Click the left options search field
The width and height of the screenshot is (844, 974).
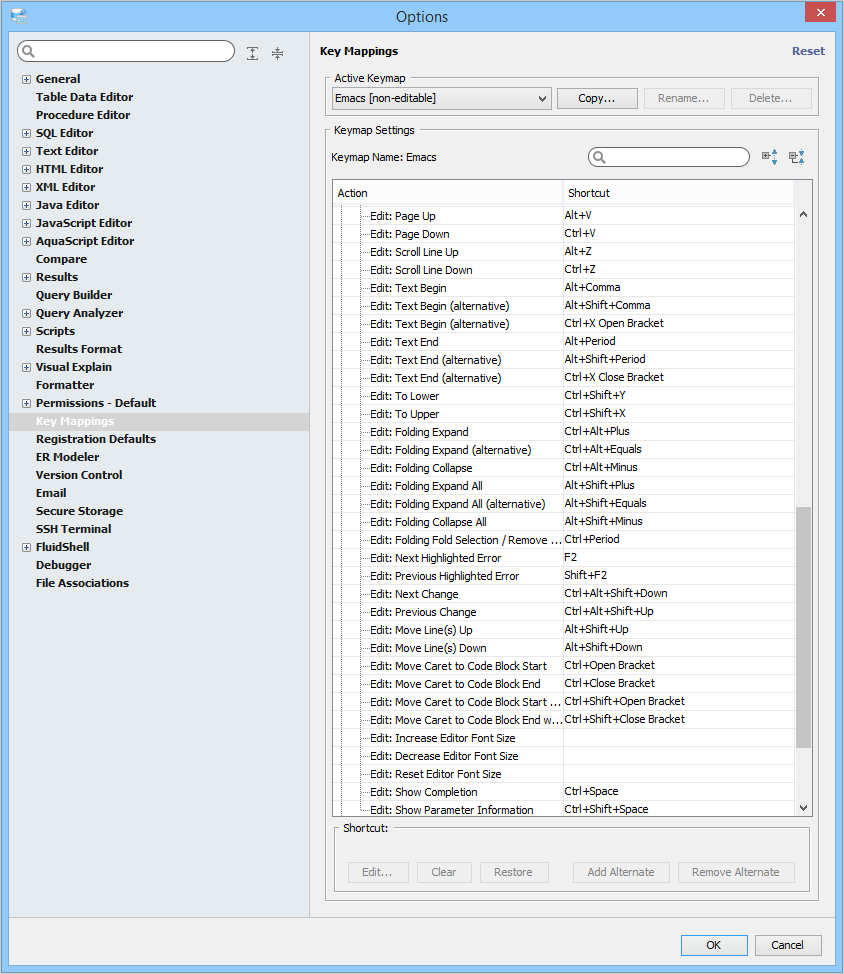[126, 51]
